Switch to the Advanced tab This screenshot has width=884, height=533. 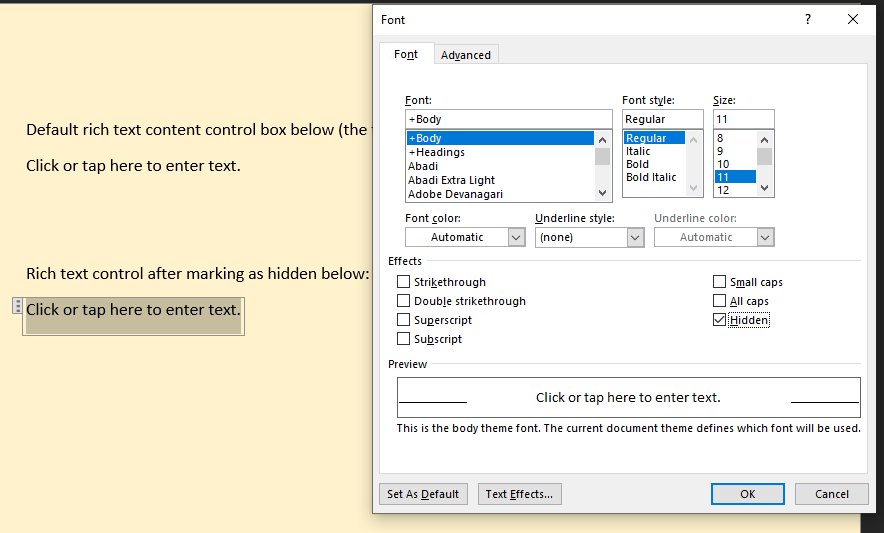(x=466, y=55)
